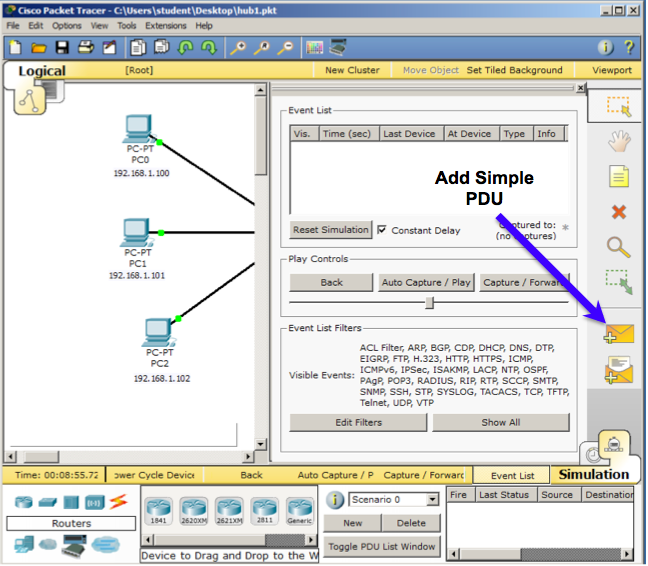Adjust the play speed slider handle
Viewport: 648px width, 566px height.
tap(429, 302)
